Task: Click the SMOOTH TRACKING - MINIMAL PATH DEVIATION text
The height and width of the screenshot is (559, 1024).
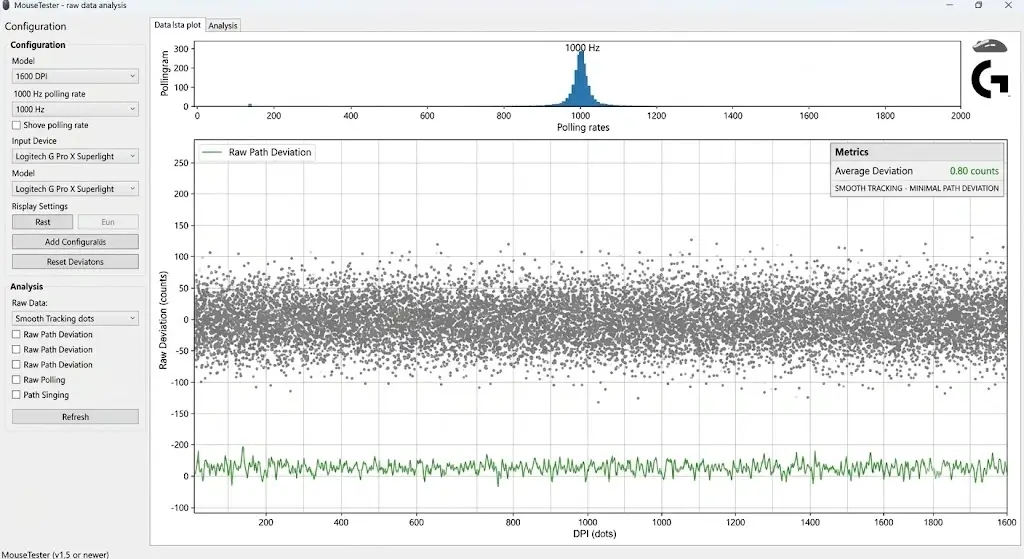Action: pos(916,188)
